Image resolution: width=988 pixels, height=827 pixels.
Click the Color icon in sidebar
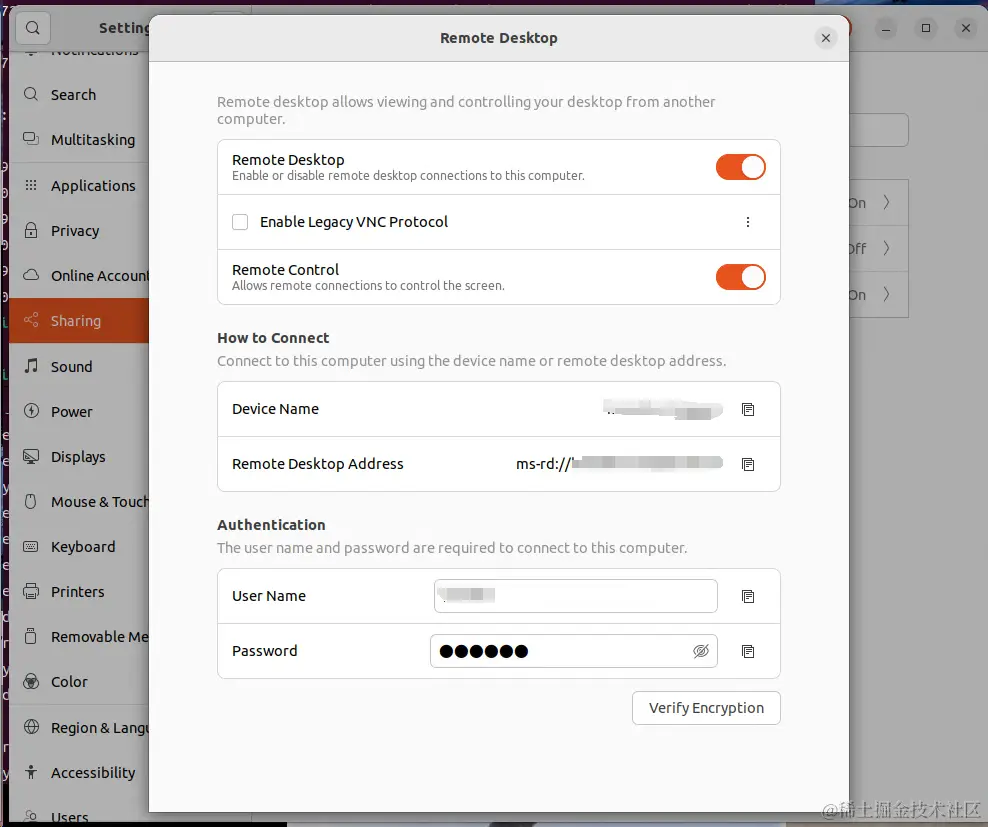31,681
